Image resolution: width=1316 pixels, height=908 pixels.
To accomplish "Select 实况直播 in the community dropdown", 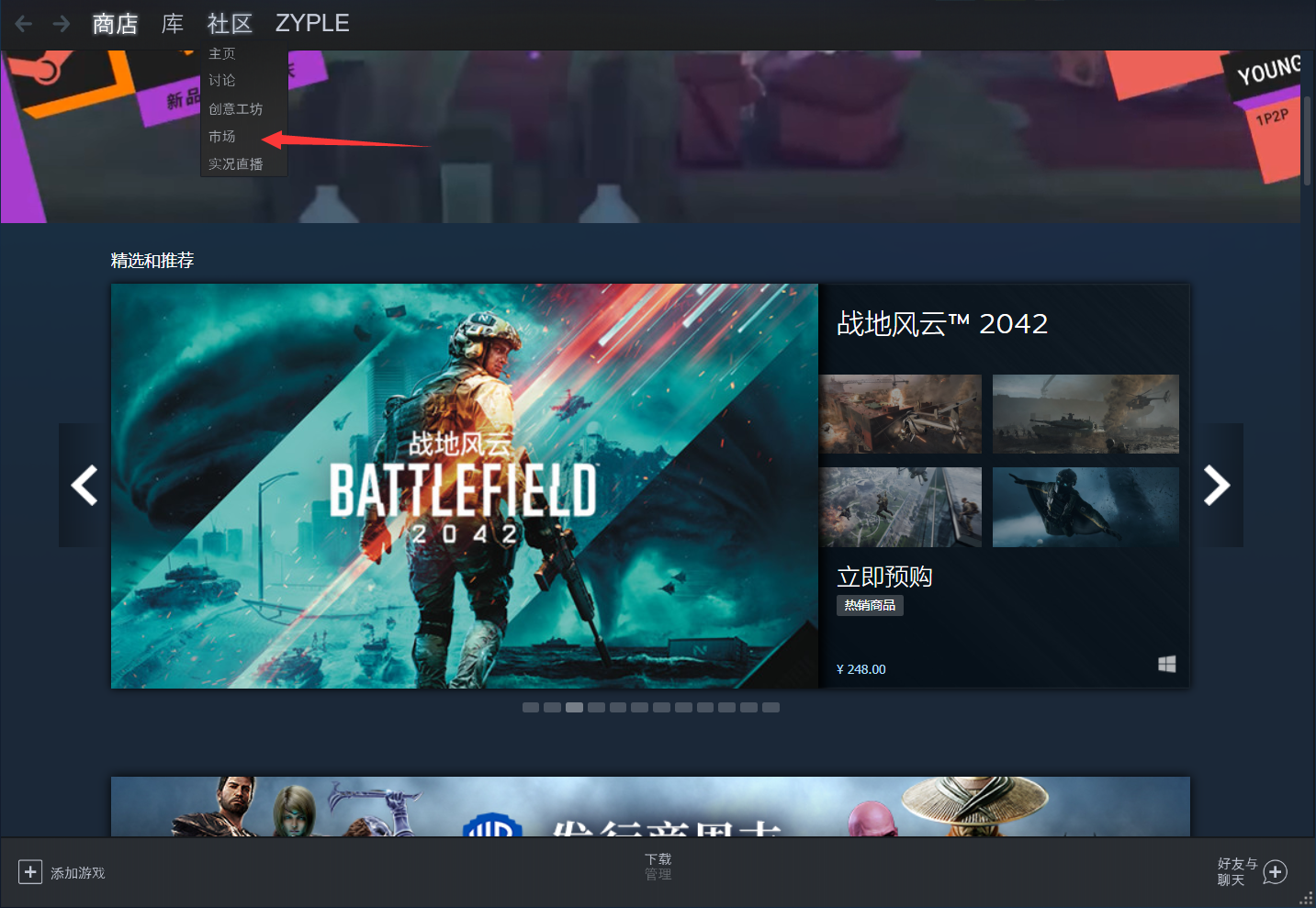I will [x=236, y=164].
